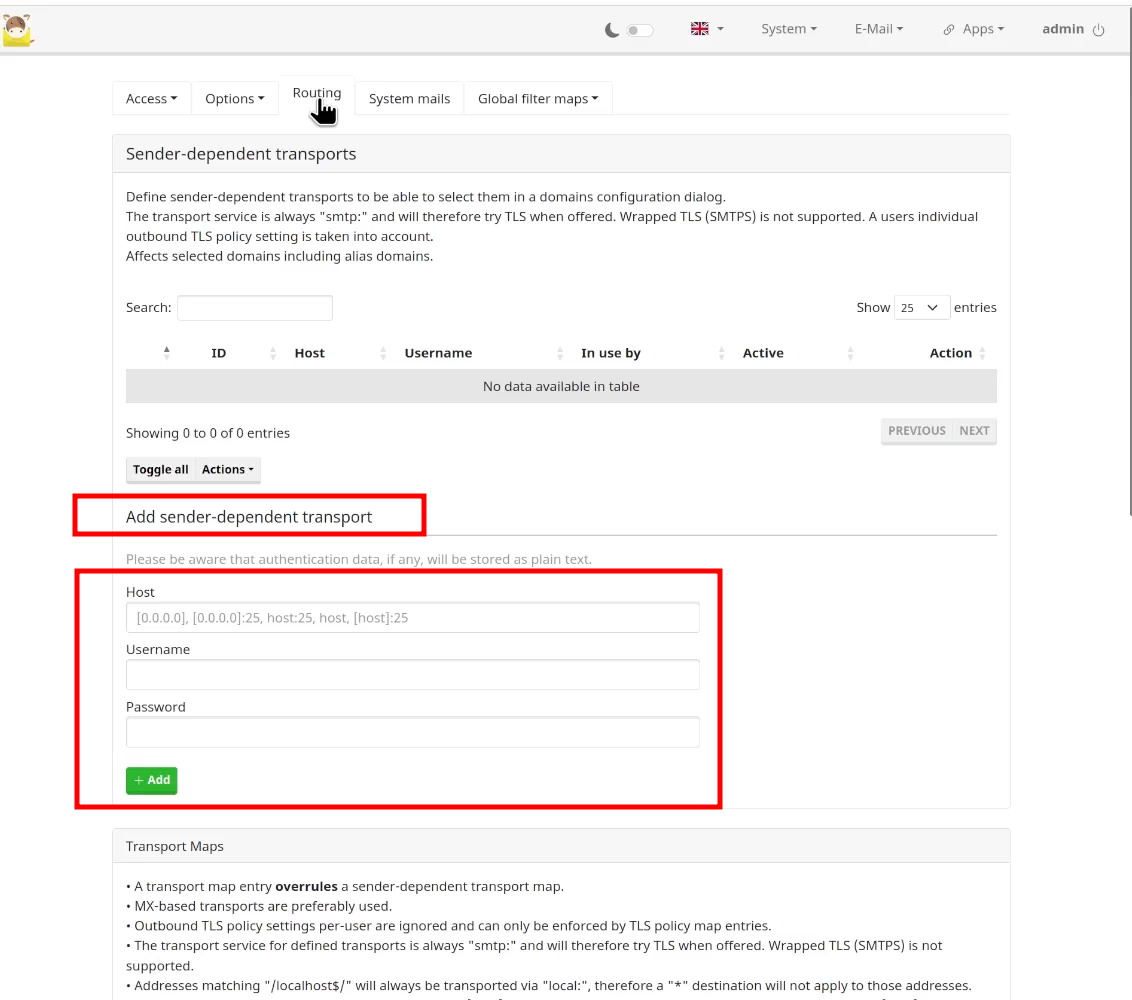
Task: Sort table by In use by column
Action: tap(611, 353)
